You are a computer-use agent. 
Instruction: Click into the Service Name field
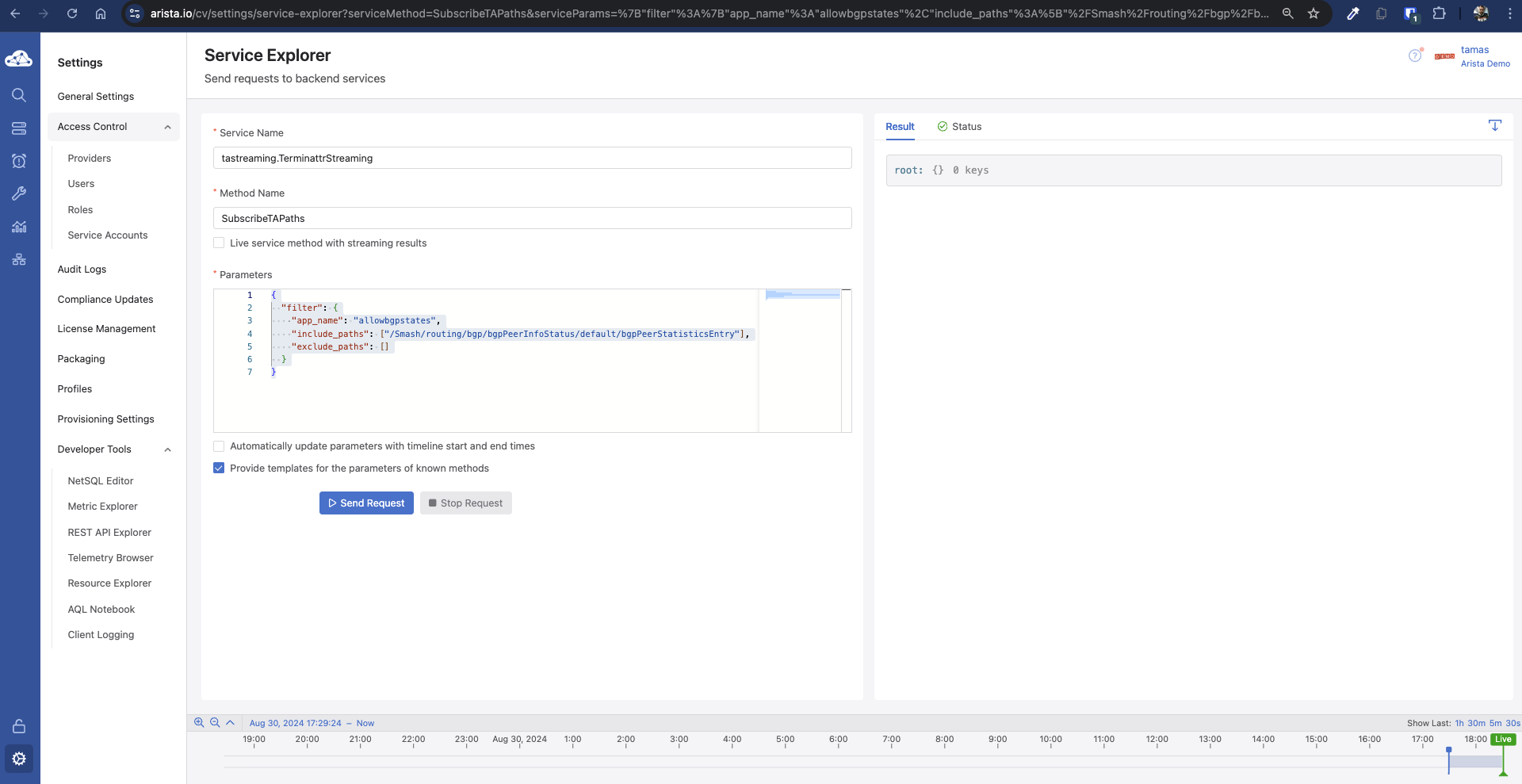coord(532,158)
